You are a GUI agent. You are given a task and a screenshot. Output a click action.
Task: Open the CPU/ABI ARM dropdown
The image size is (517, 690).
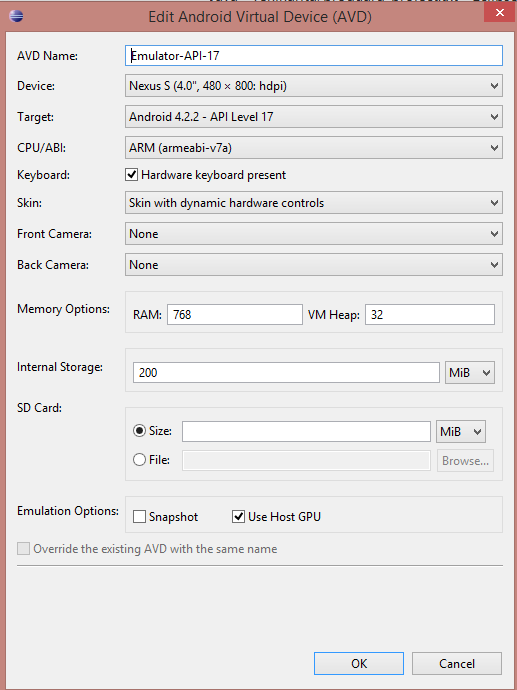[x=314, y=148]
